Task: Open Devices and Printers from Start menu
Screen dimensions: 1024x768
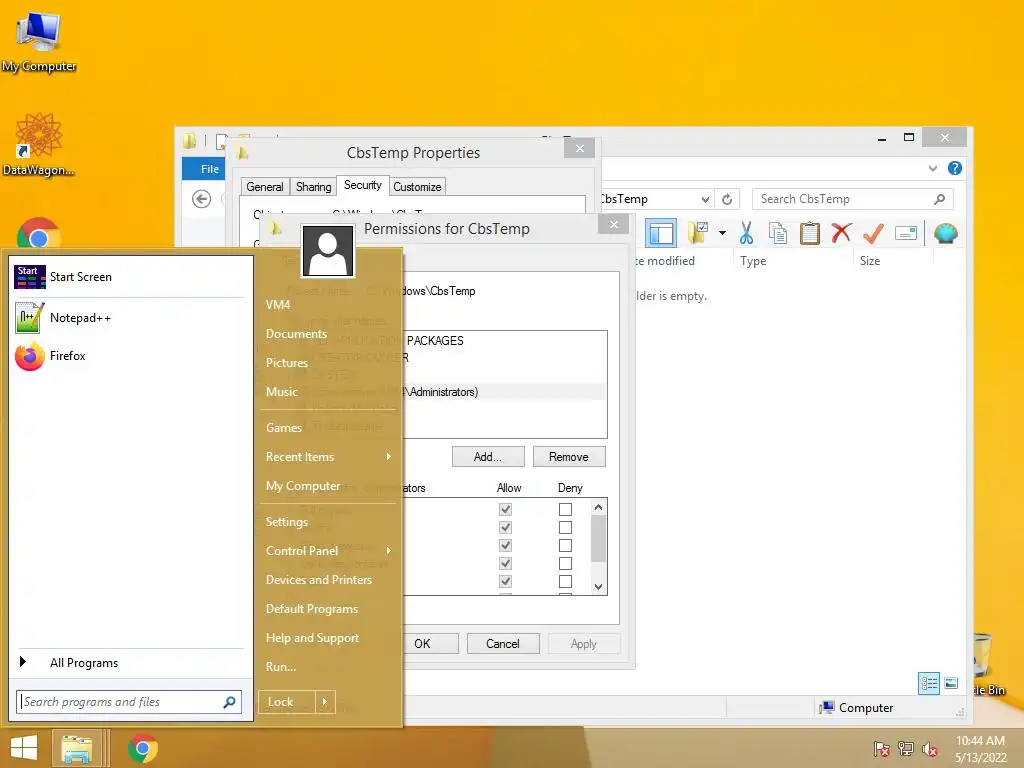Action: tap(319, 579)
